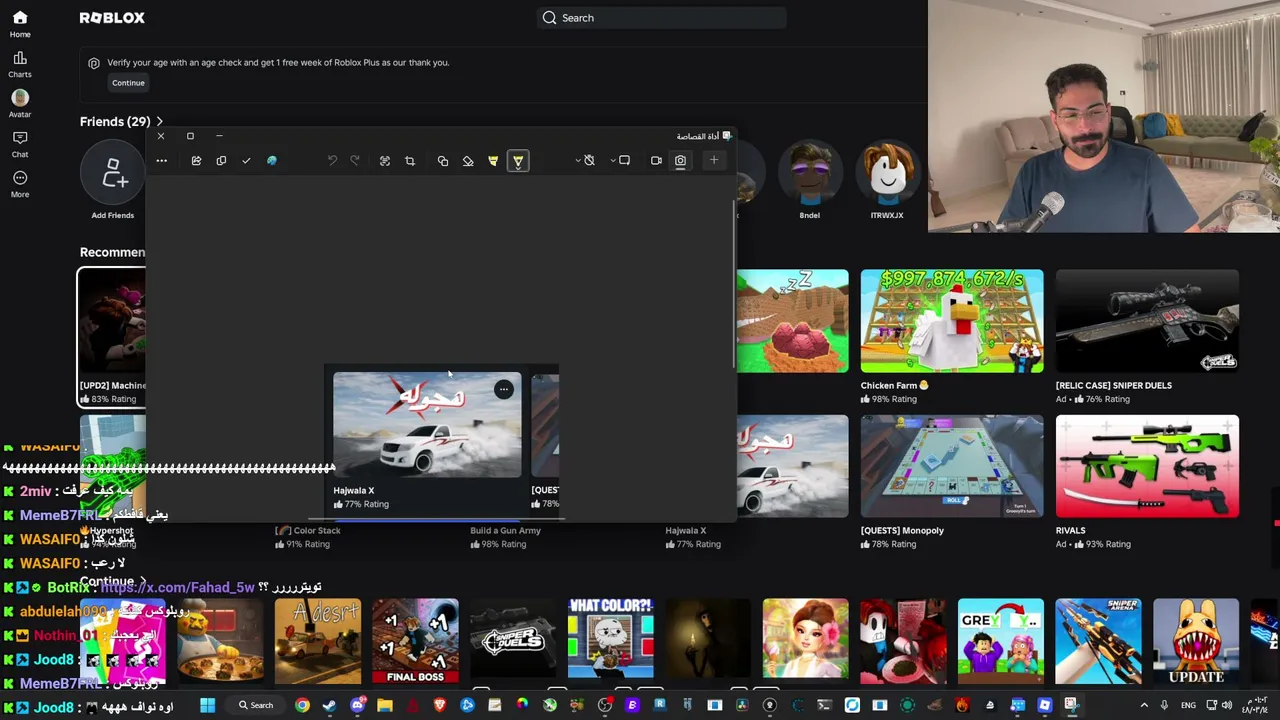Open Google Chrome from the taskbar
Screen dimensions: 1280x720
click(x=302, y=706)
